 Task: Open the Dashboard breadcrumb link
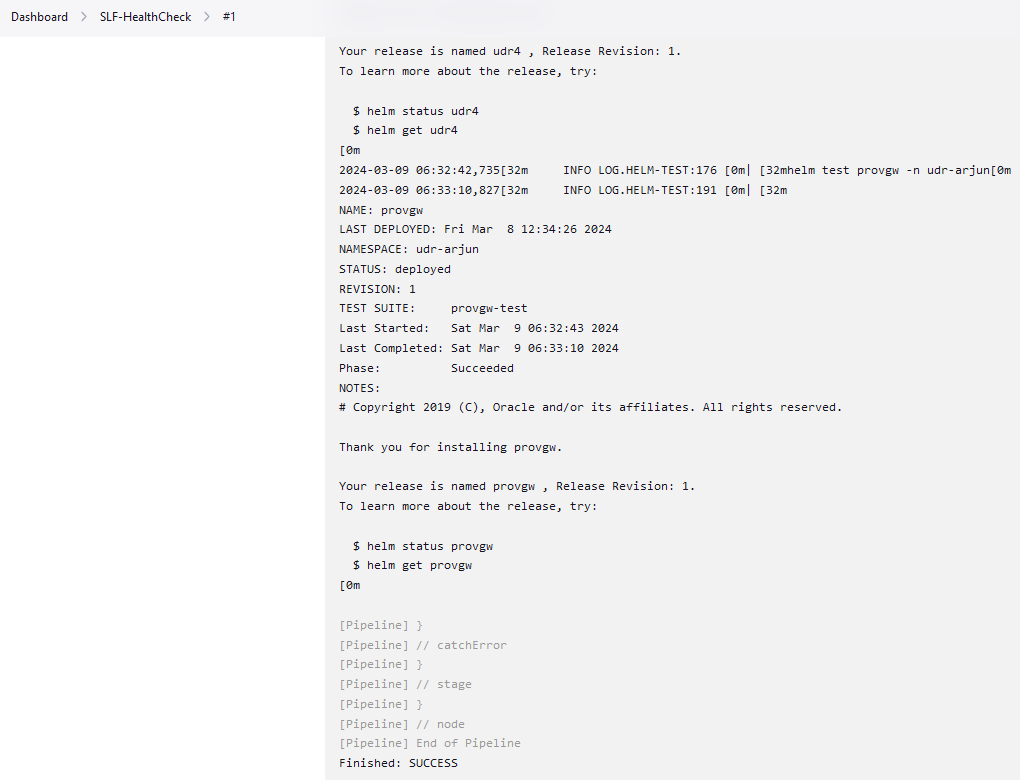(39, 16)
